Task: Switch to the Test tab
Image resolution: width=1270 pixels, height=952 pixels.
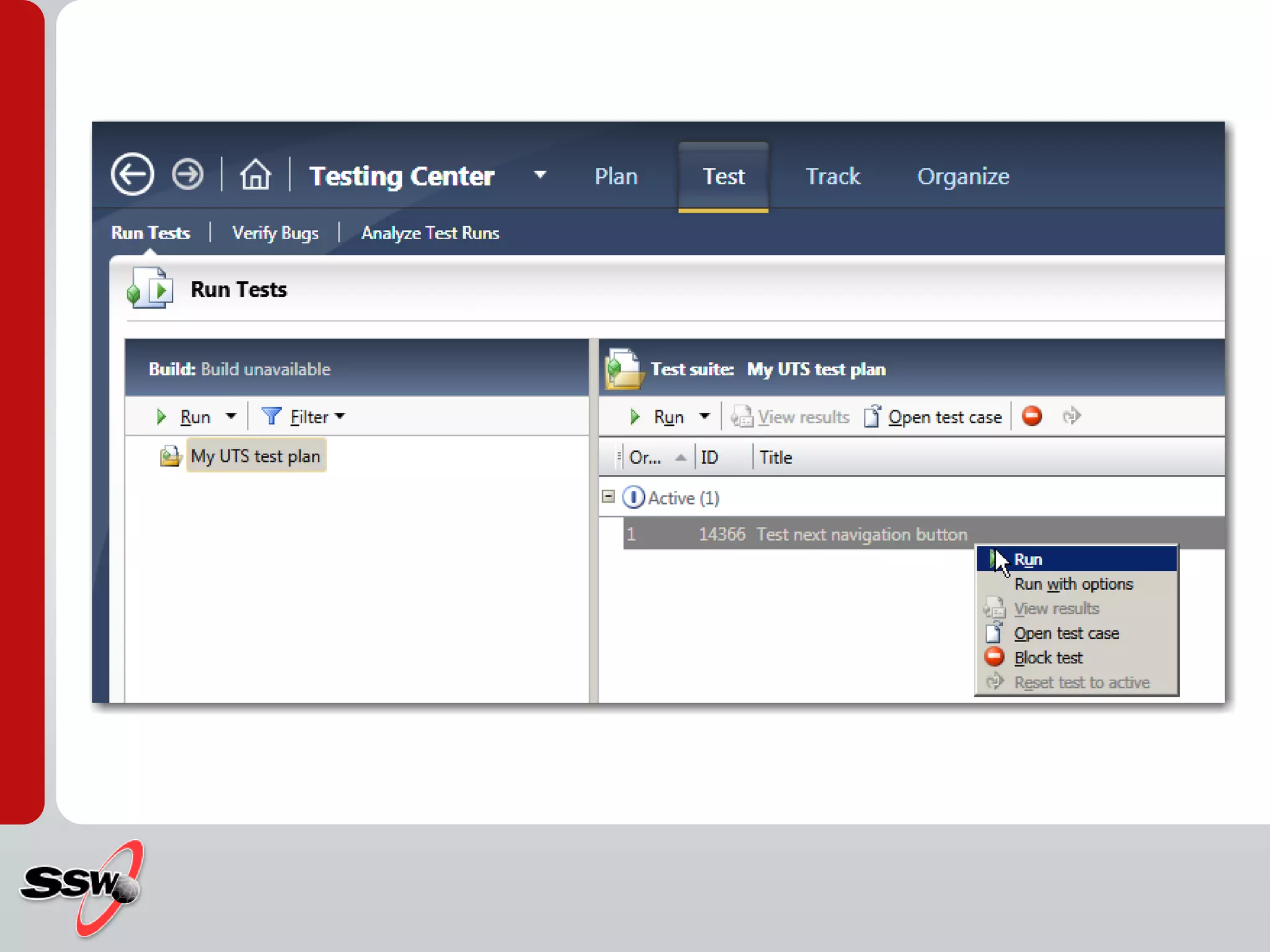Action: tap(723, 177)
